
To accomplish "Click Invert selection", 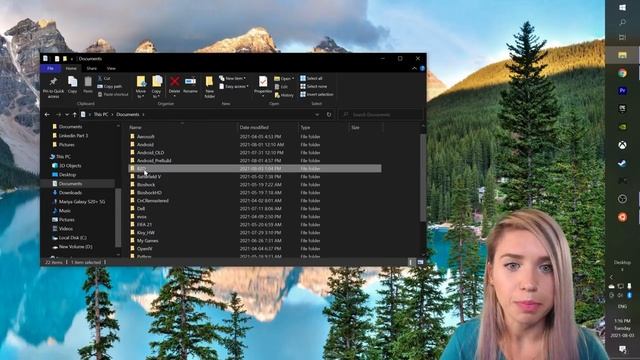I will click(x=317, y=94).
